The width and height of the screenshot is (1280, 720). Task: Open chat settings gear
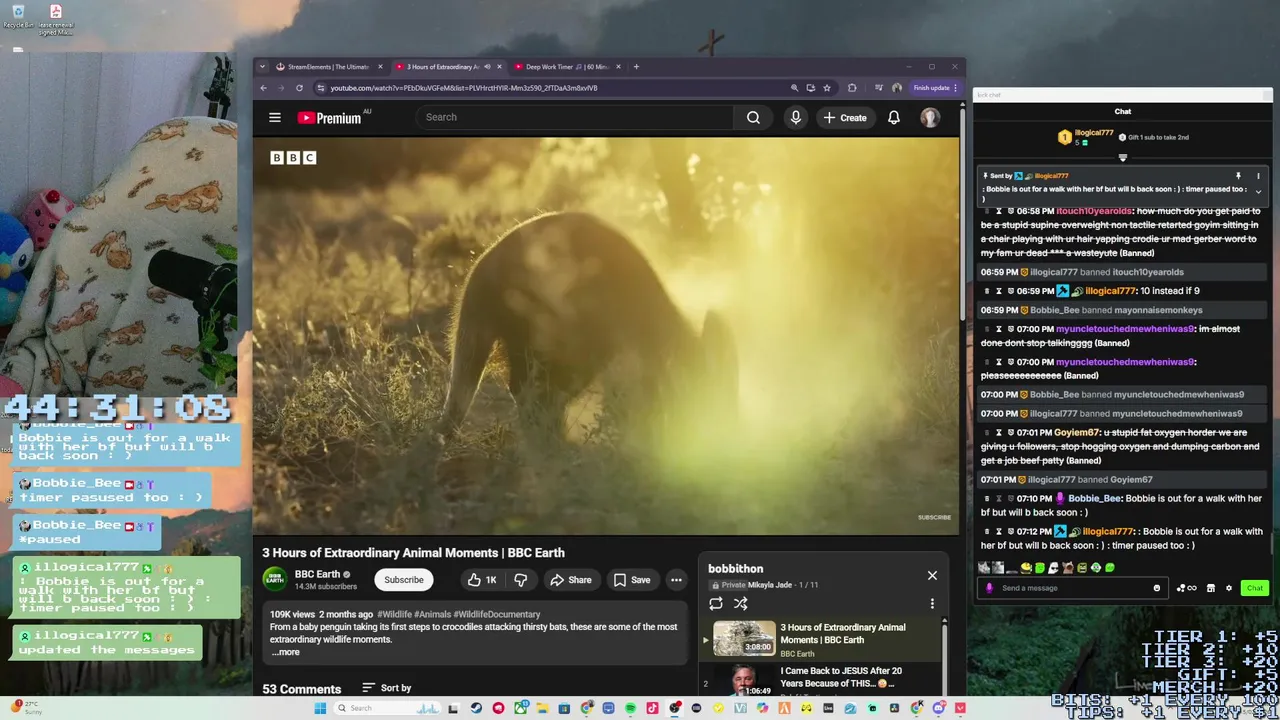click(1229, 588)
